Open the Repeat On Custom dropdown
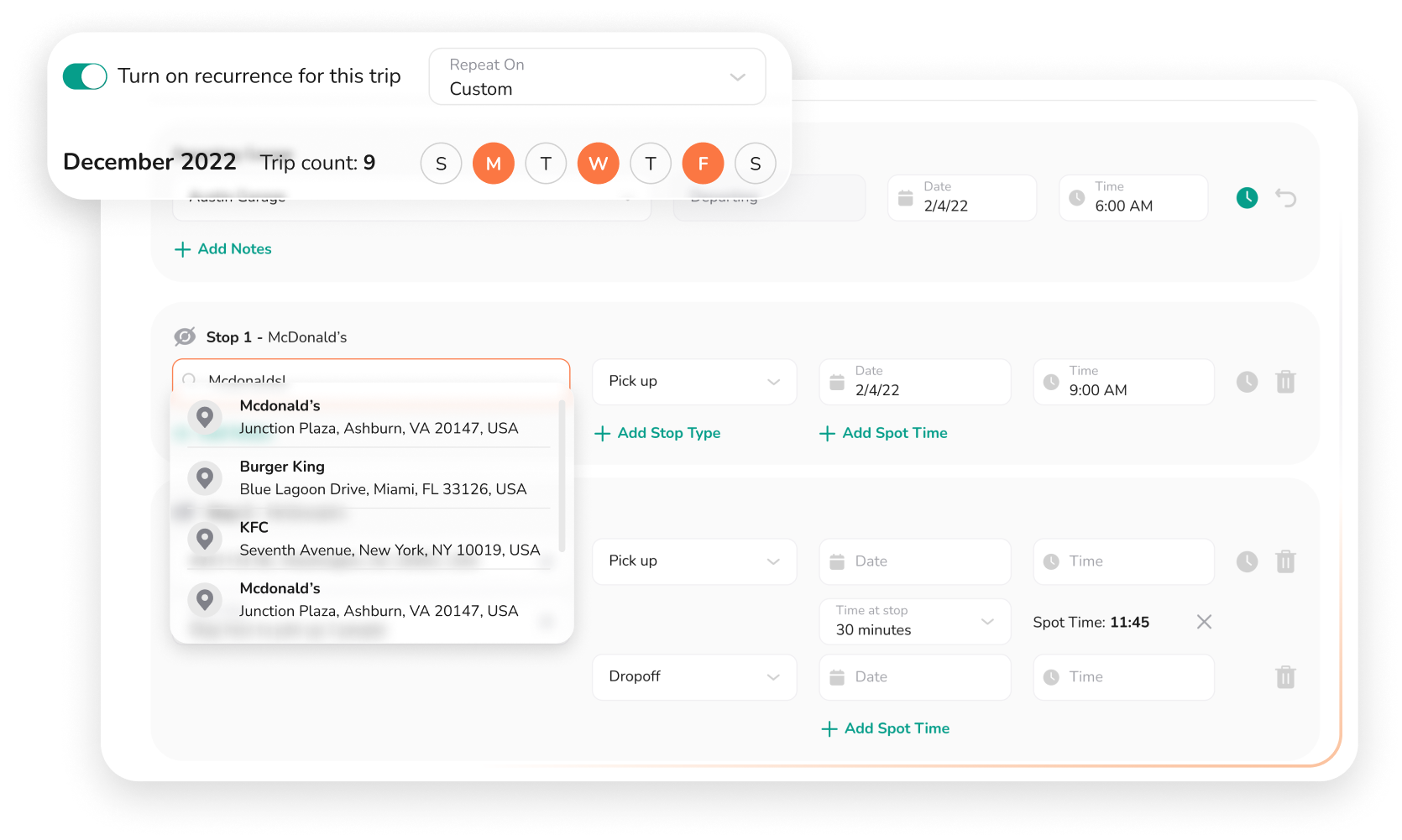1402x840 pixels. (597, 76)
